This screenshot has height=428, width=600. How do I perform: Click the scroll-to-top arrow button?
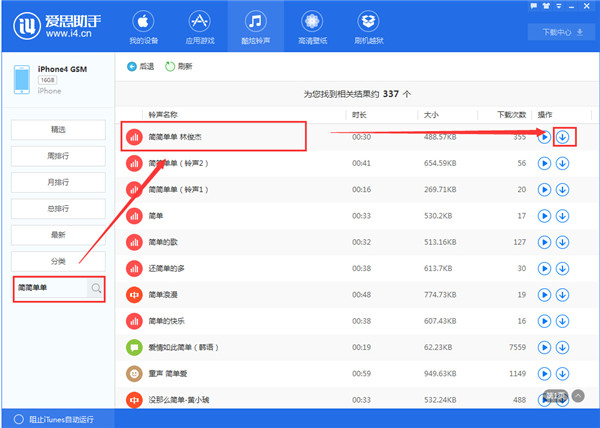click(x=578, y=395)
